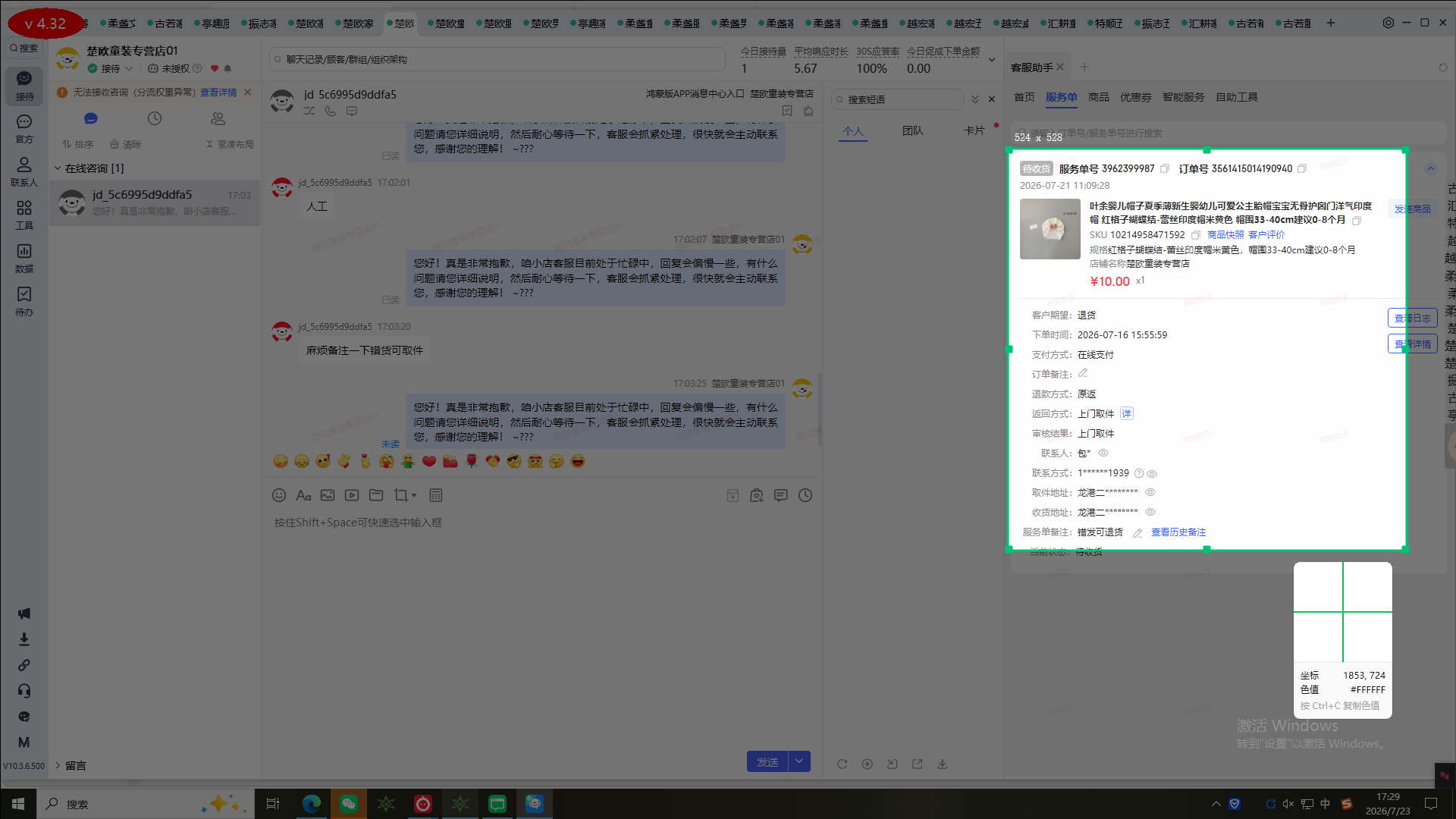Reveal the masked 取件地址
The height and width of the screenshot is (819, 1456).
1150,493
